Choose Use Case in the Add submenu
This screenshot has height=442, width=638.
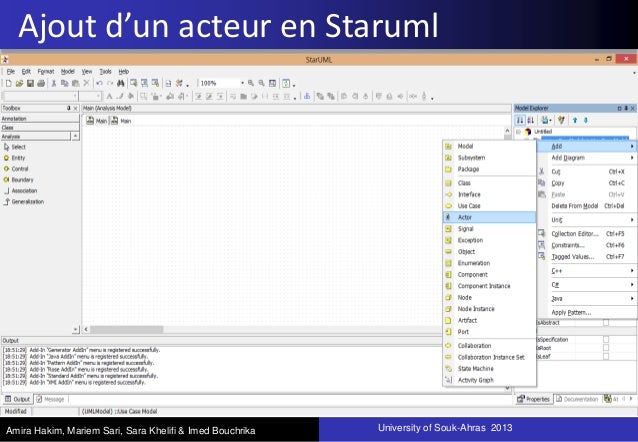click(489, 206)
